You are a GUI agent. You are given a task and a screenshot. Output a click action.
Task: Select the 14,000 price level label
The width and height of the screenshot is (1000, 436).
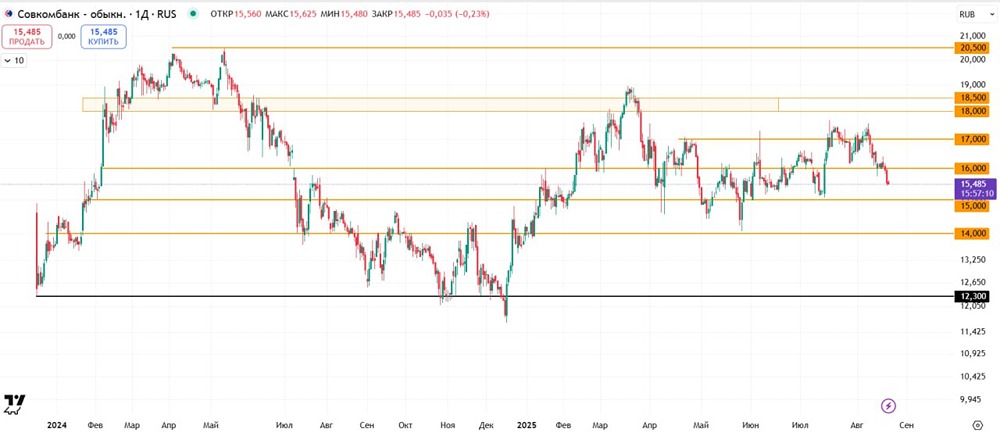[x=971, y=234]
